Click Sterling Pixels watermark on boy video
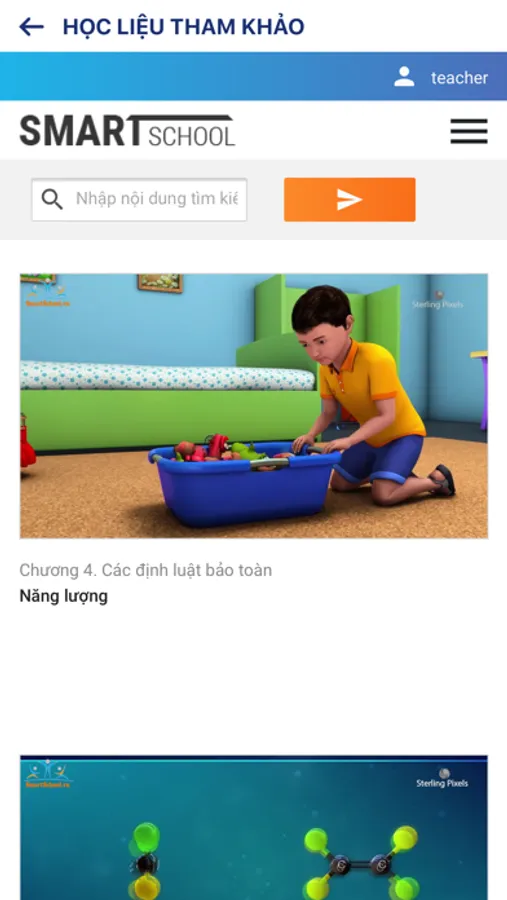Screen dimensions: 507x900 point(438,300)
